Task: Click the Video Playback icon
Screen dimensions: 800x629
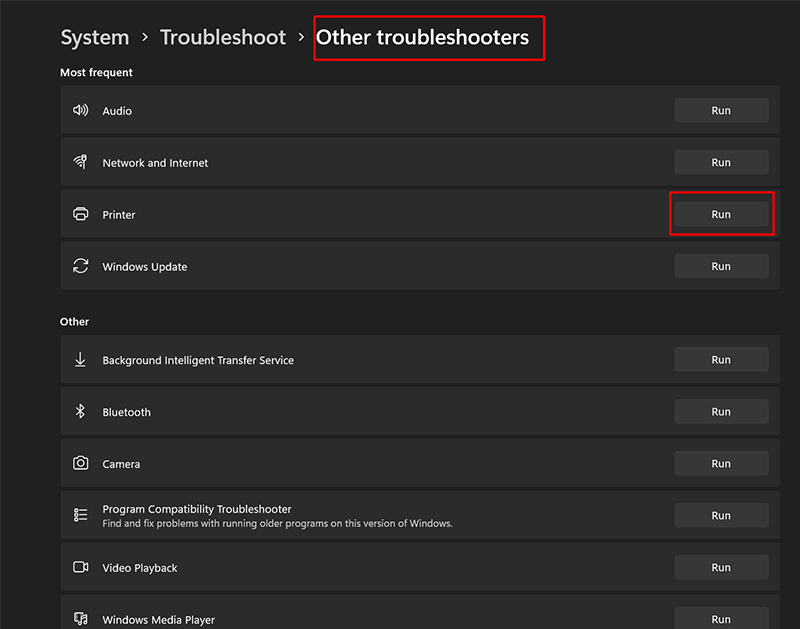Action: (81, 568)
